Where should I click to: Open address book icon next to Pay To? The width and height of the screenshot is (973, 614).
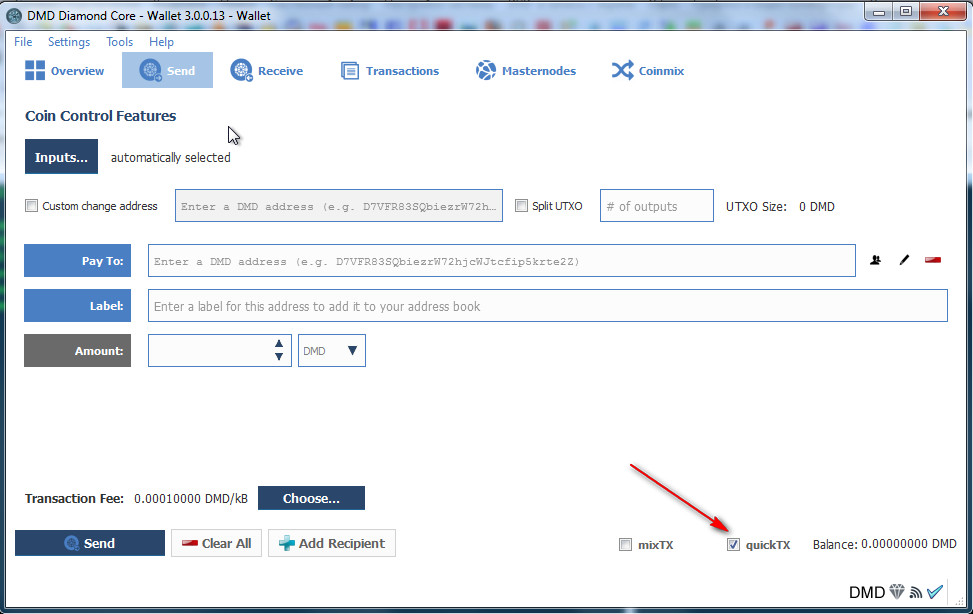876,260
